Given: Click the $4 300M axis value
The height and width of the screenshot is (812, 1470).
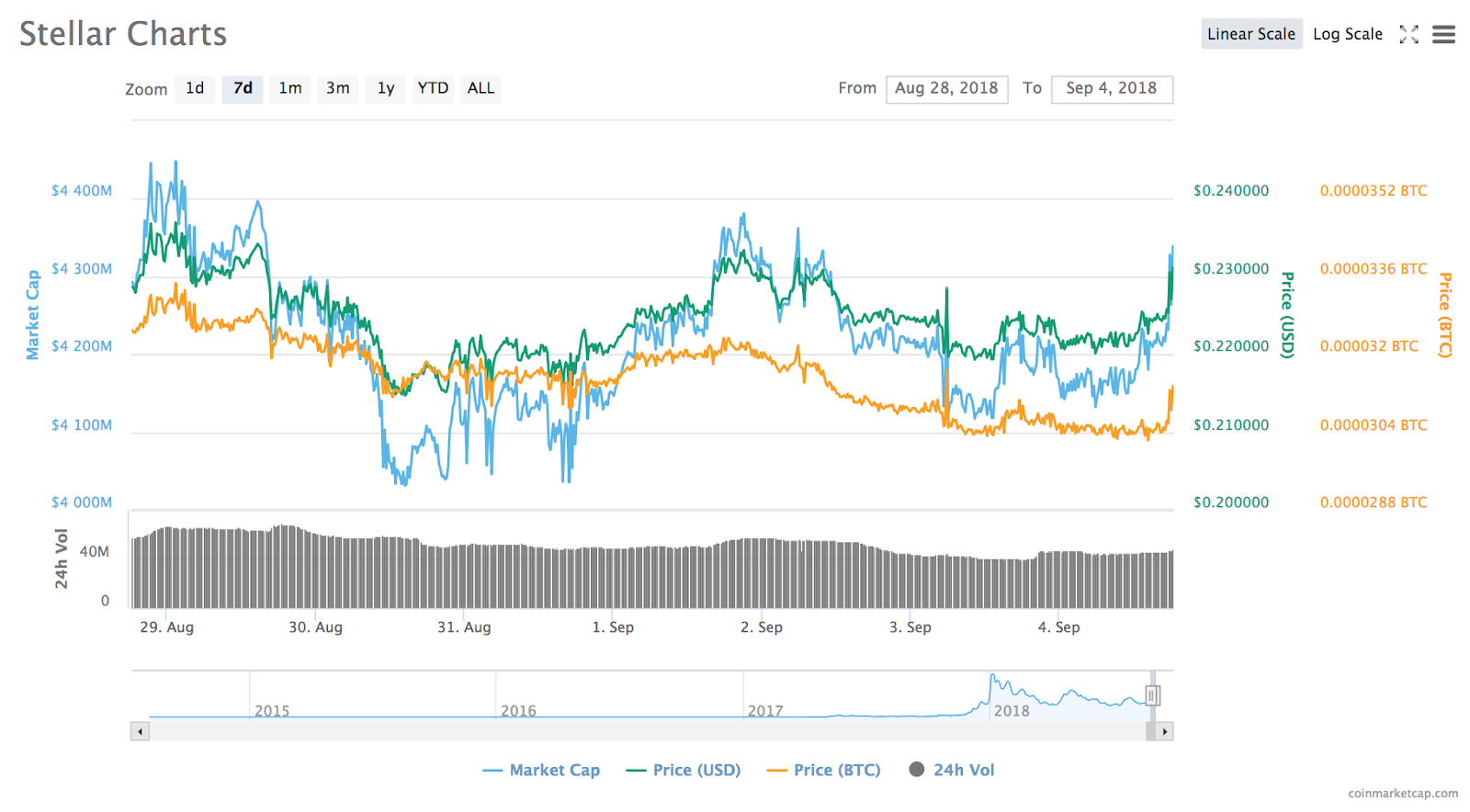Looking at the screenshot, I should click(x=82, y=269).
